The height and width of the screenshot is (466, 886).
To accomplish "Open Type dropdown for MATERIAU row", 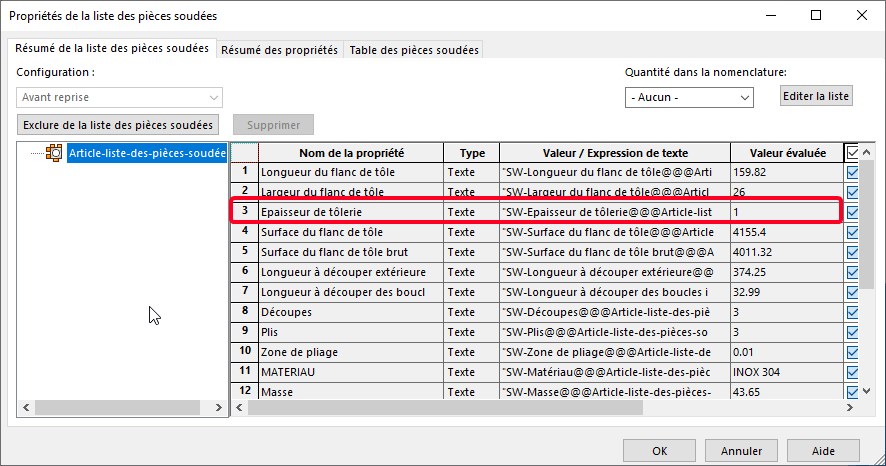I will coord(470,372).
